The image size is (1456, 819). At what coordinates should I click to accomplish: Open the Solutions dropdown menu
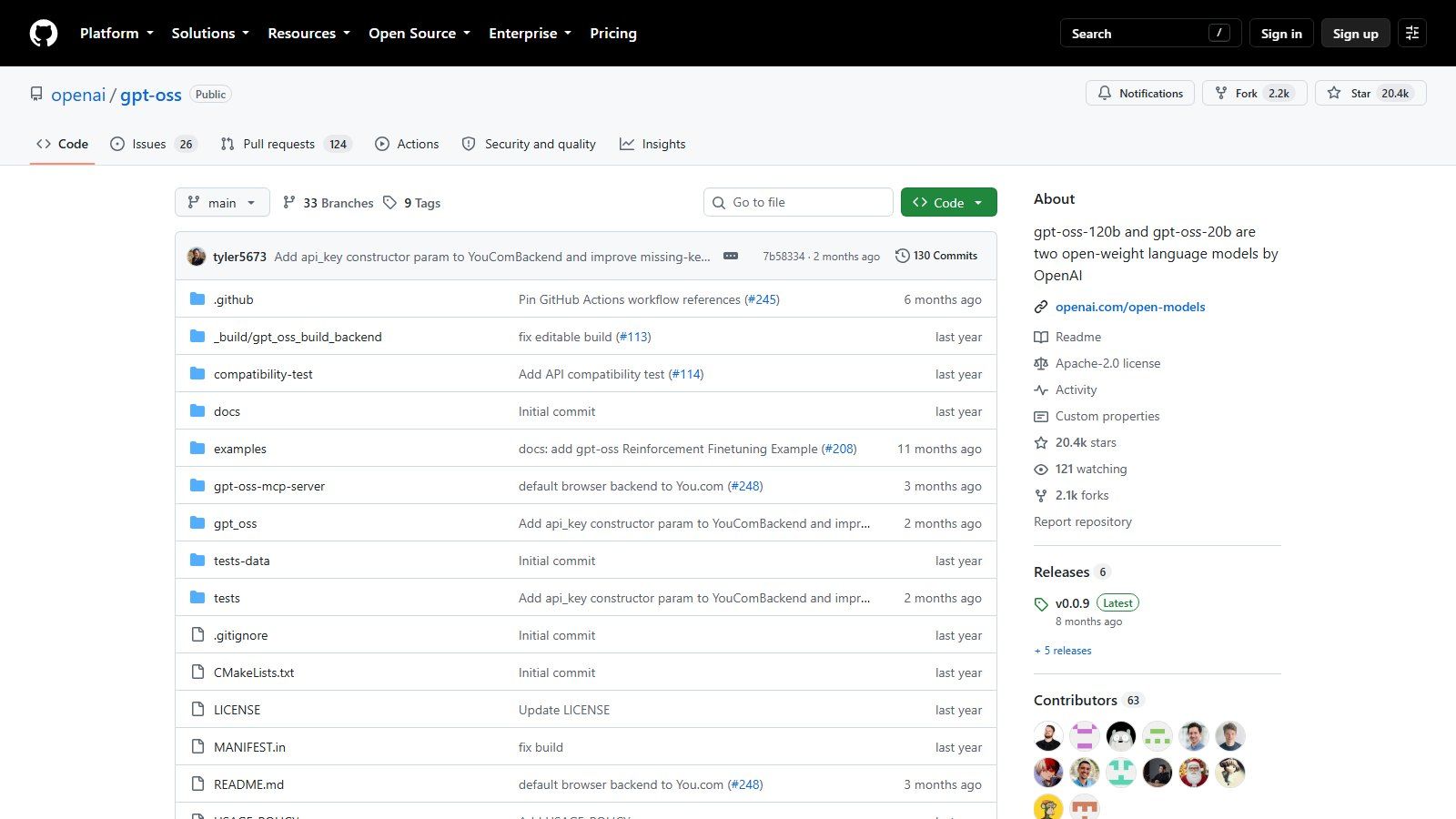coord(210,33)
